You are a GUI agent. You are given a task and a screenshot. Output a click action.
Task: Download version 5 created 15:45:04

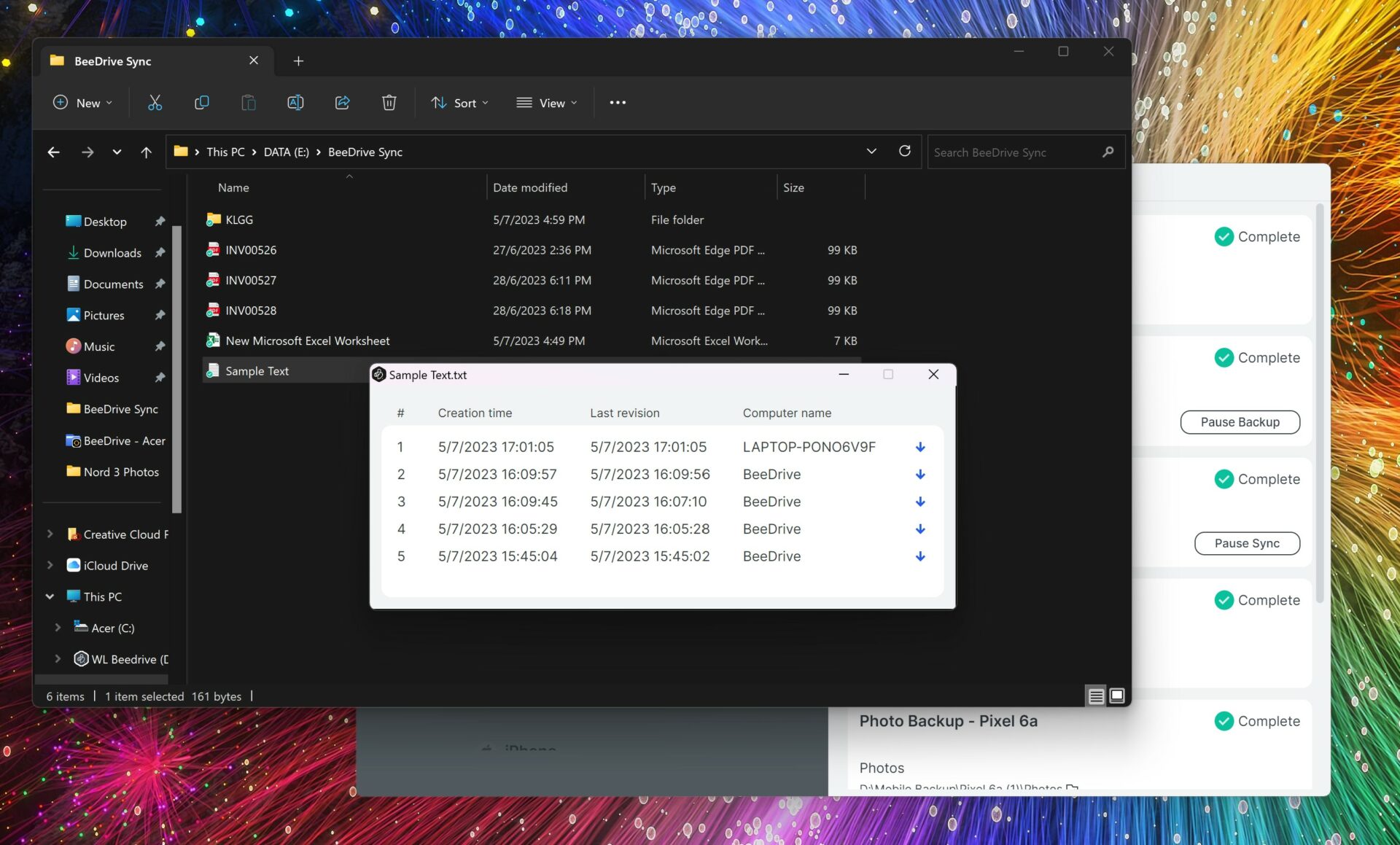coord(920,556)
